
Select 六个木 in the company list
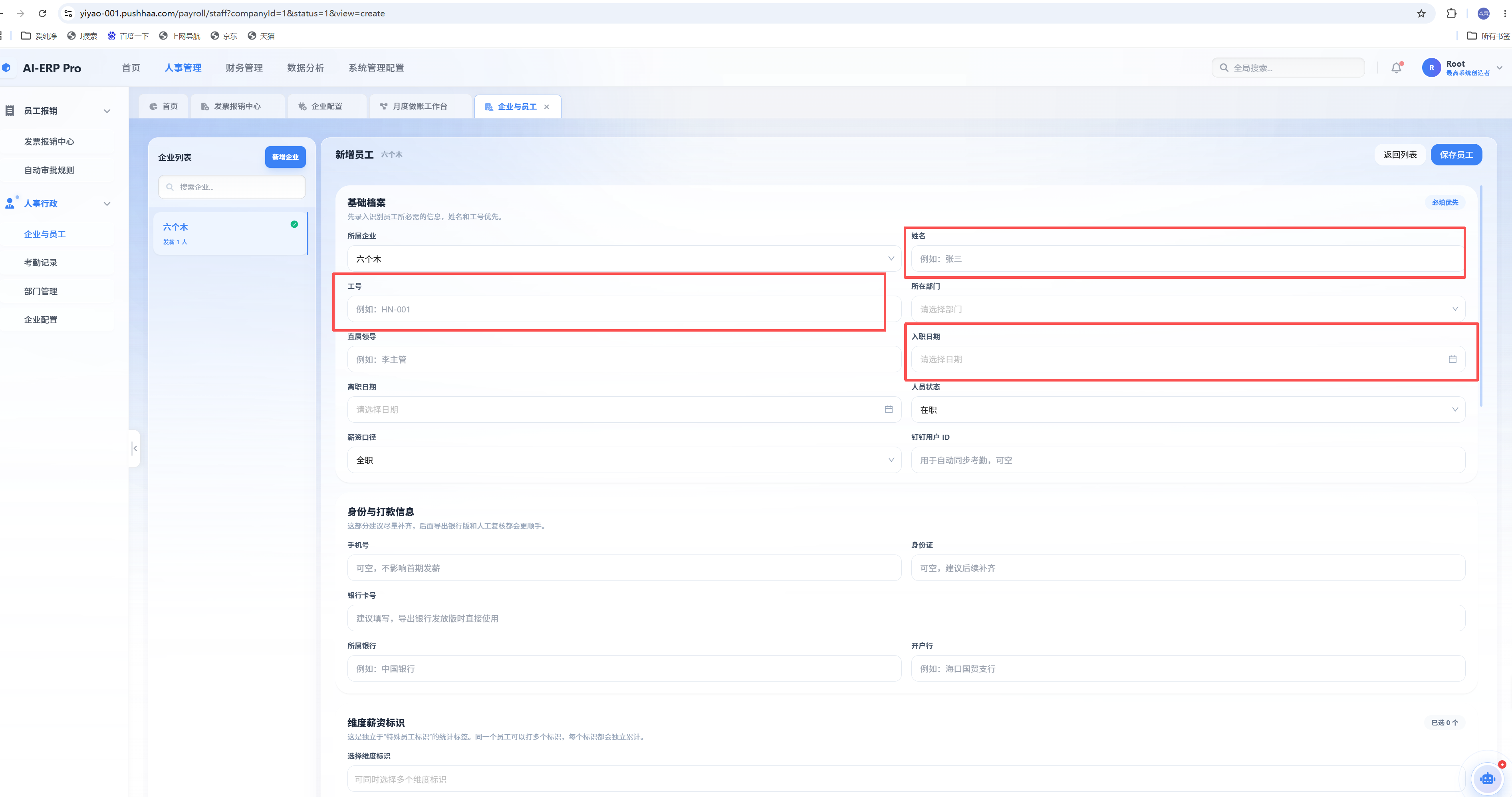tap(230, 233)
